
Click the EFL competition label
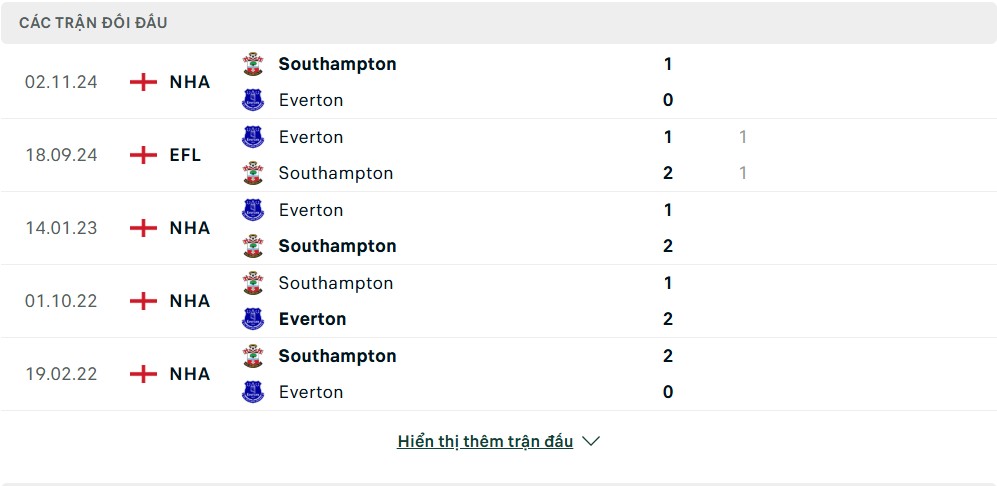click(x=185, y=155)
